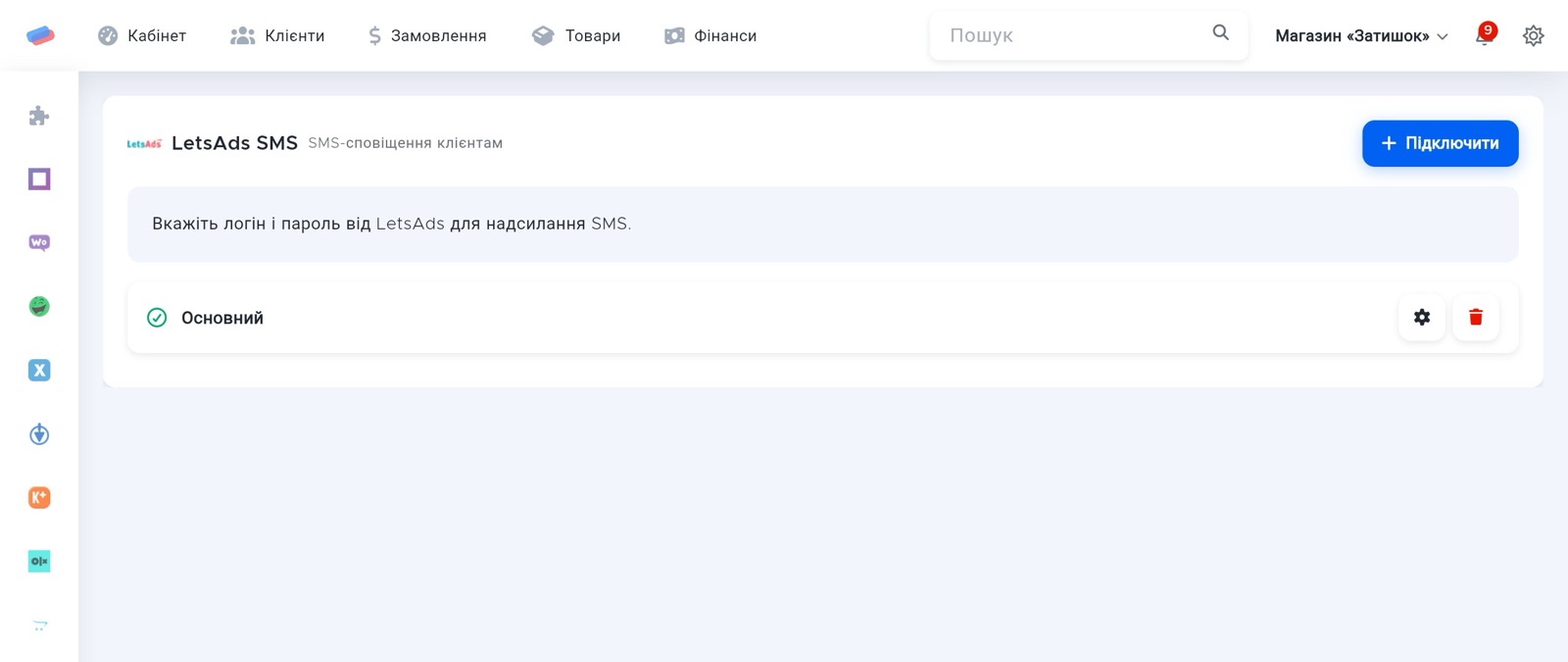This screenshot has height=662, width=1568.
Task: Open the blue X integration icon
Action: coord(39,371)
